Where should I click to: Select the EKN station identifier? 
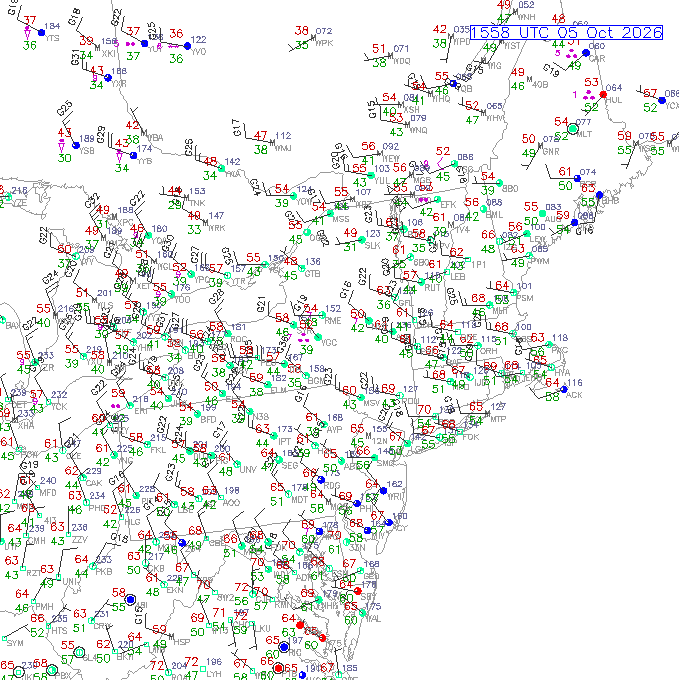tap(174, 590)
